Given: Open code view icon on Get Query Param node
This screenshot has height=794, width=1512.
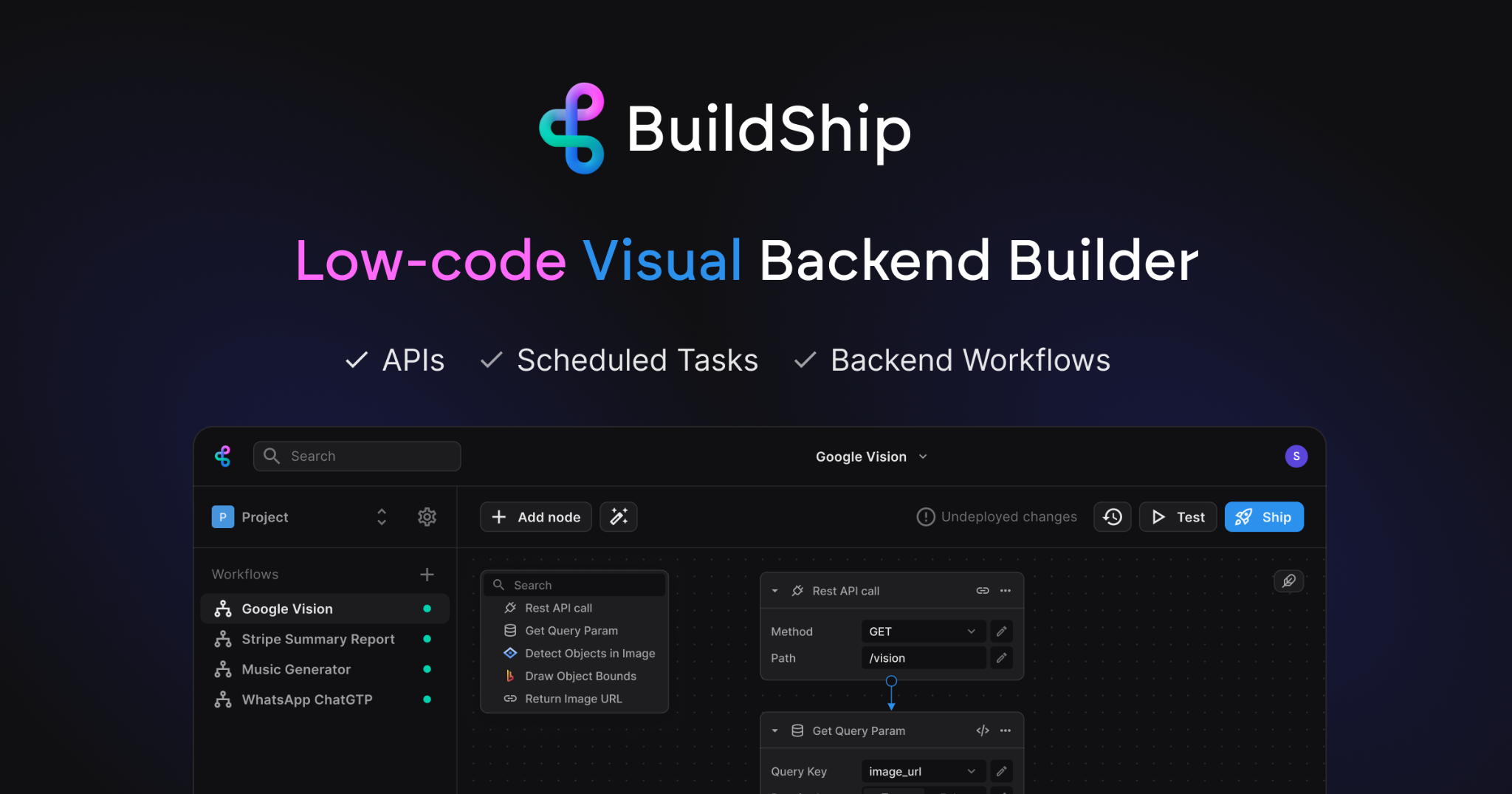Looking at the screenshot, I should click(983, 730).
